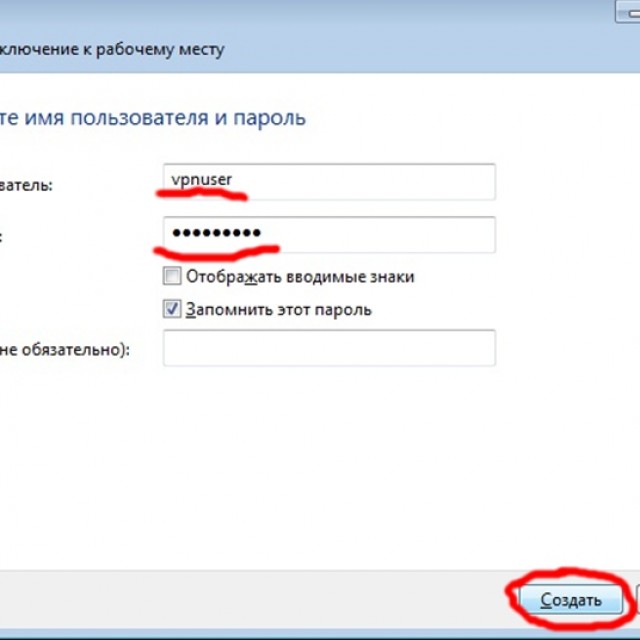This screenshot has width=640, height=640.
Task: Enable the "Отображать вводимые знаки" checkbox
Action: point(172,276)
